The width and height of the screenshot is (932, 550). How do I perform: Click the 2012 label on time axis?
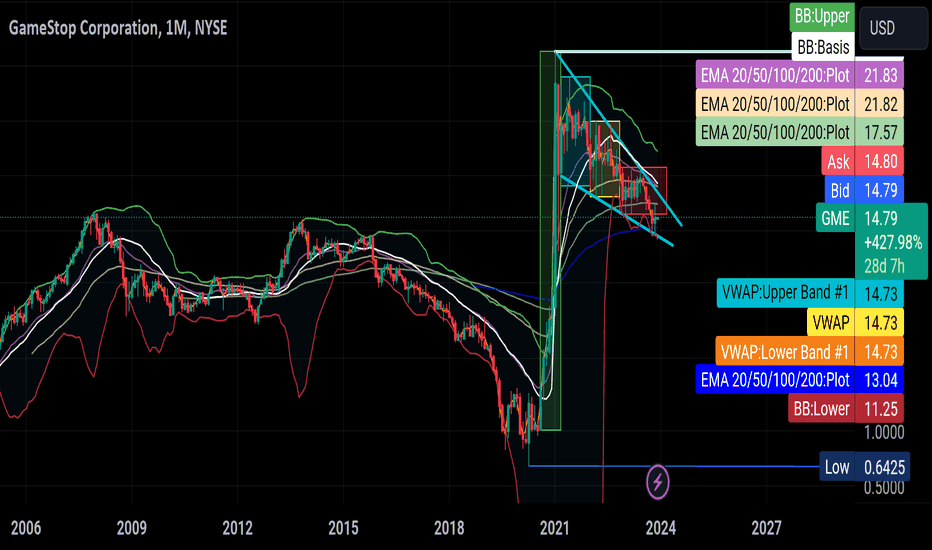click(x=237, y=527)
